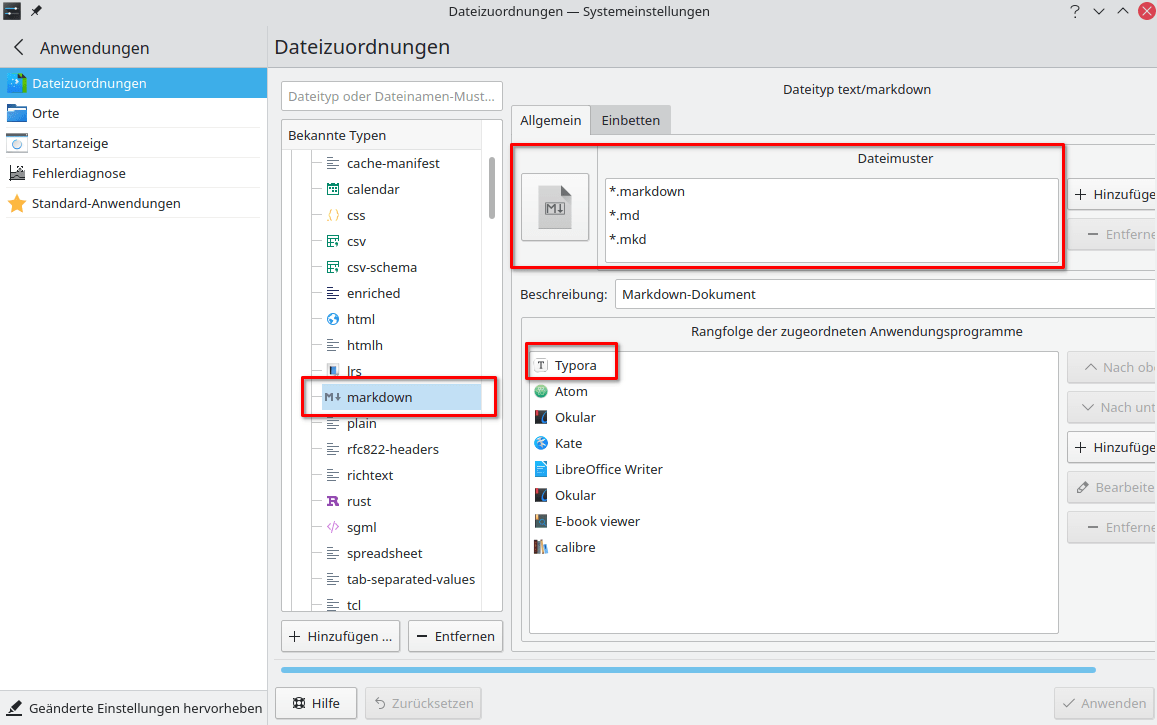Select LibreOffice Writer in the application list
This screenshot has height=725, width=1157.
pyautogui.click(x=608, y=469)
